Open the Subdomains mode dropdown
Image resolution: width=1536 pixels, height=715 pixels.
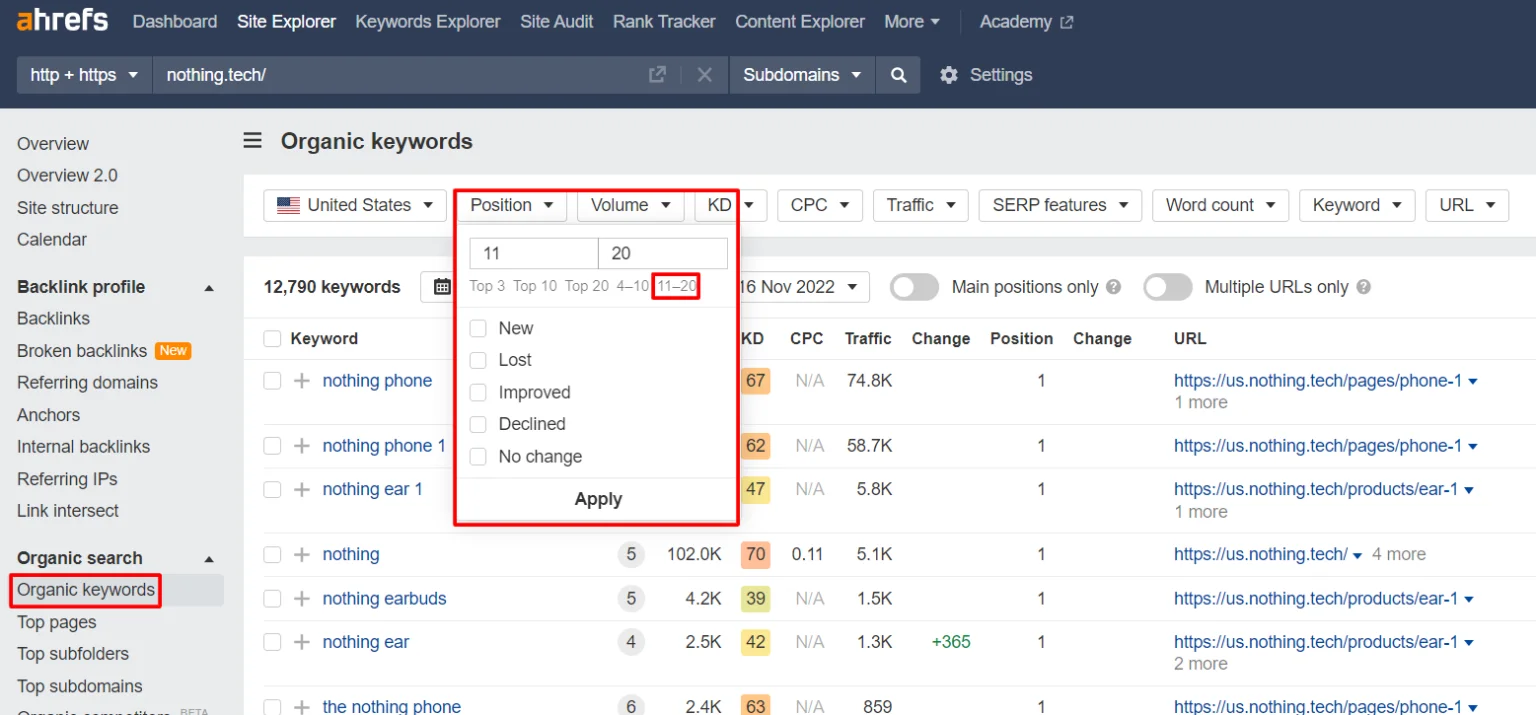[x=802, y=75]
